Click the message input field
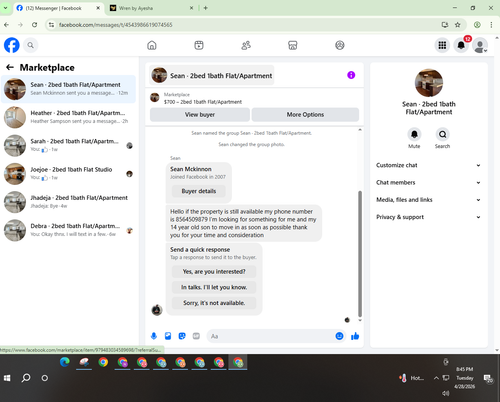 (272, 336)
